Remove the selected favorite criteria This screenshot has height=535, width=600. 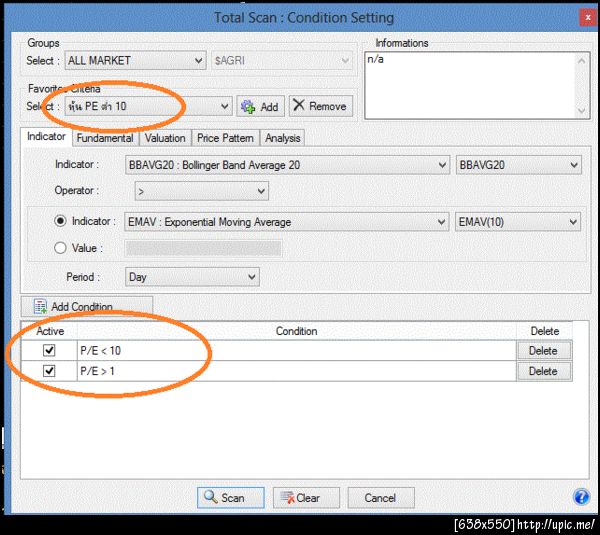point(321,106)
